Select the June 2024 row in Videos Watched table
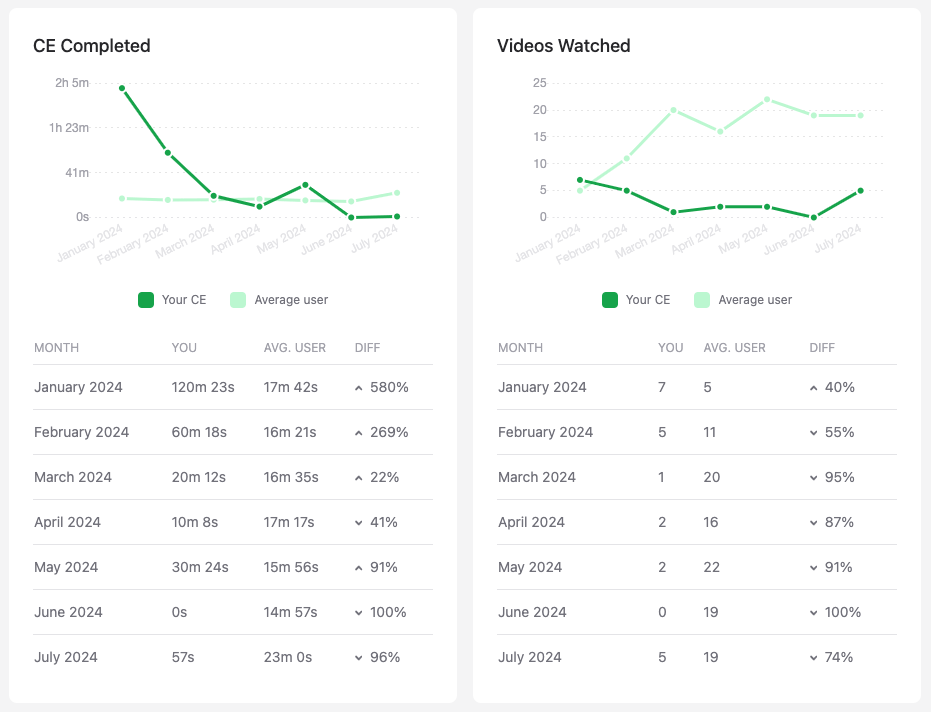Screen dimensions: 931x712 tap(696, 612)
